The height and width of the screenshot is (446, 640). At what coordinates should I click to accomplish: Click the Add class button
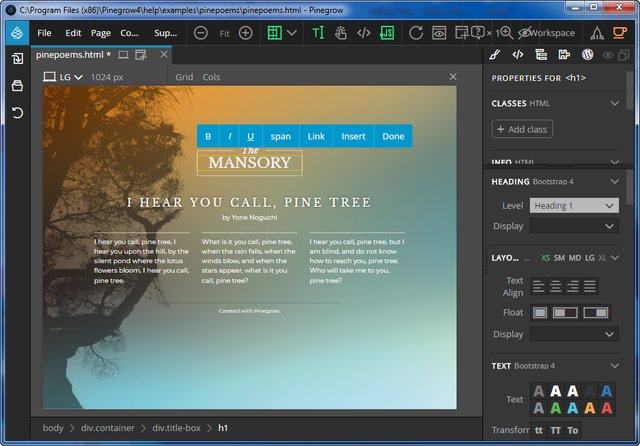[x=522, y=130]
